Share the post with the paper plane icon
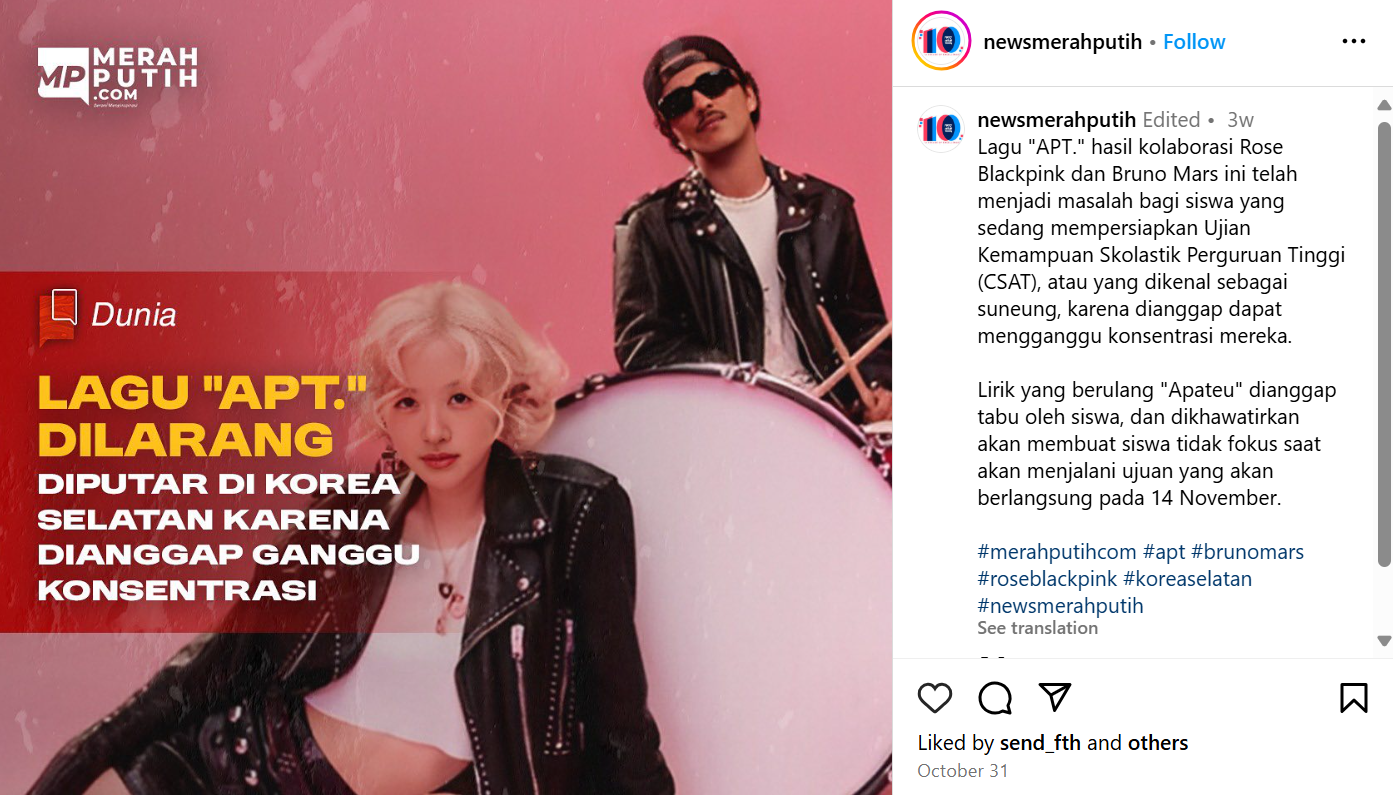The height and width of the screenshot is (795, 1393). point(1055,697)
